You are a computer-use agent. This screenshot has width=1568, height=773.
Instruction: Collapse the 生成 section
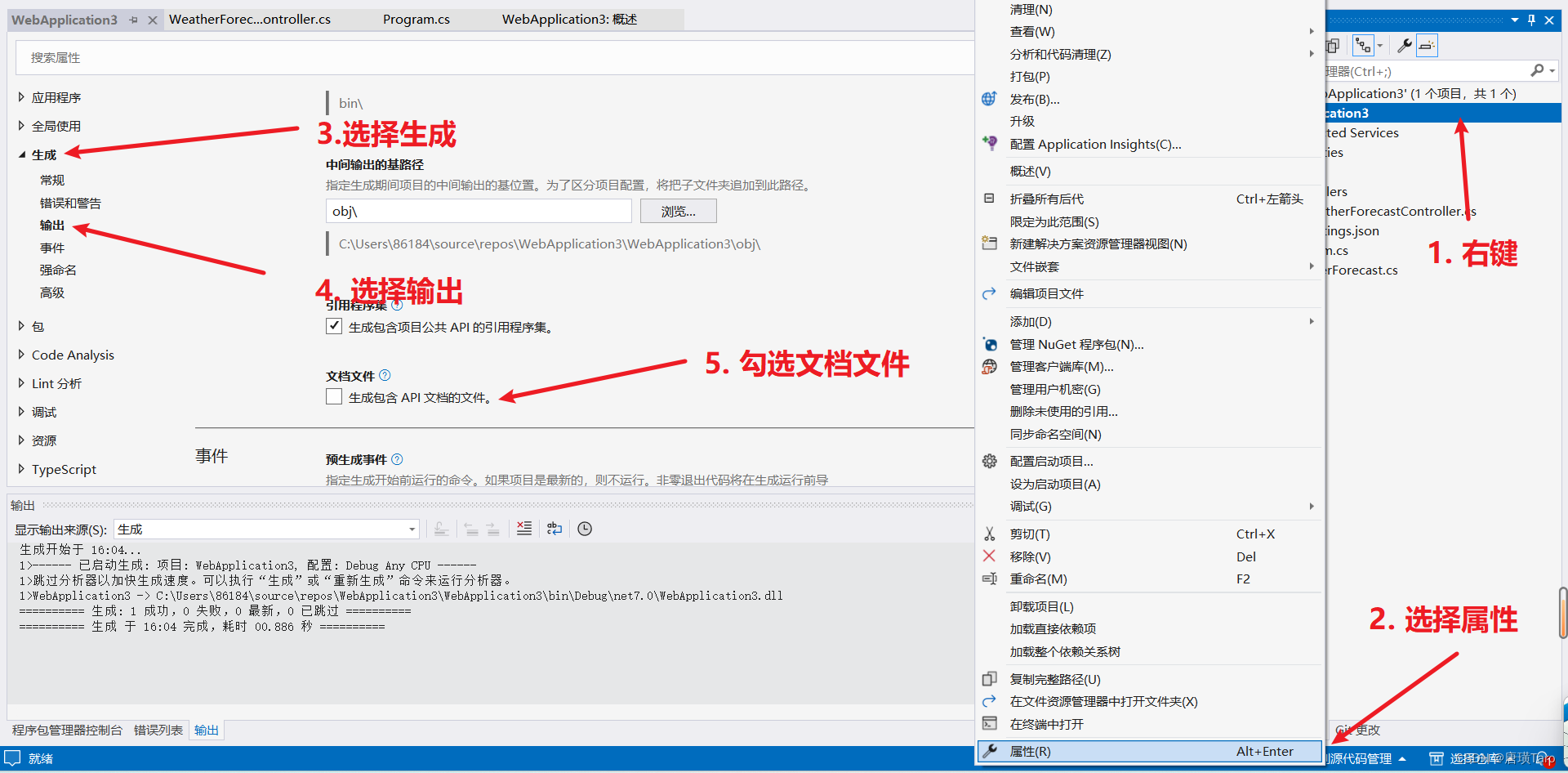point(21,154)
